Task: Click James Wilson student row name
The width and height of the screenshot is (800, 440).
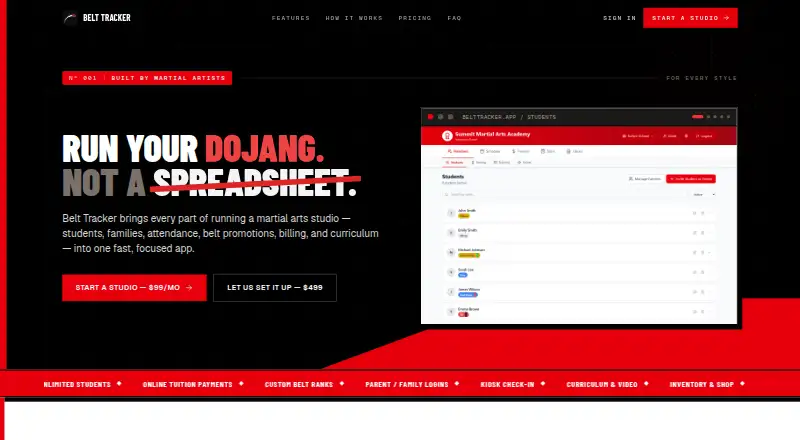Action: point(469,289)
